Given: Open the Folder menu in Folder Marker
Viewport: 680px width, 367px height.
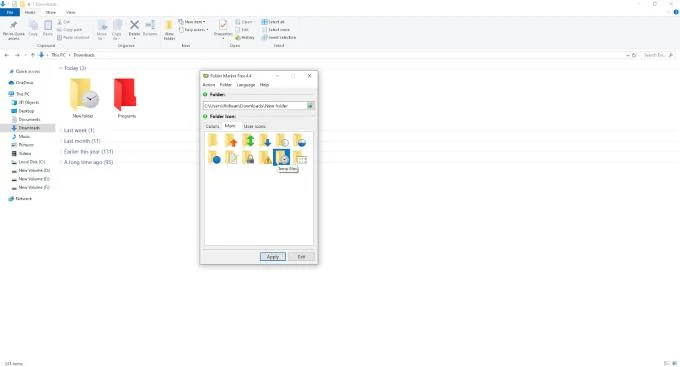Looking at the screenshot, I should 226,85.
